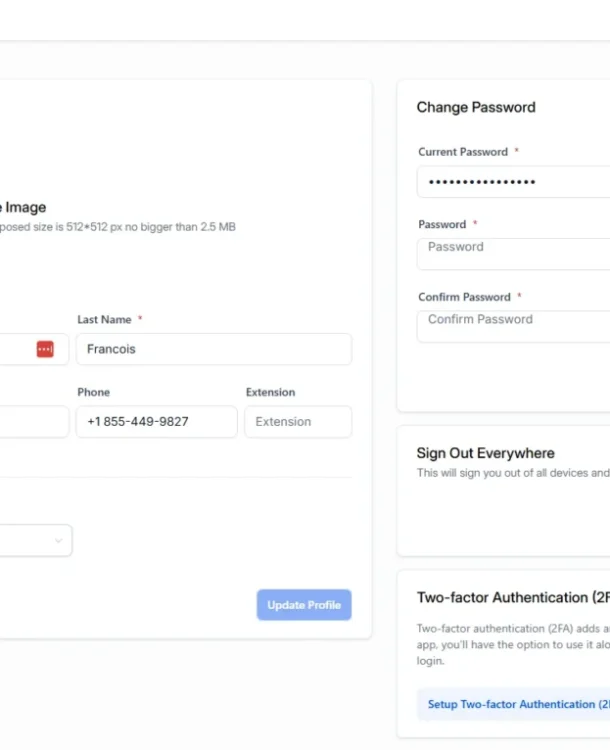The image size is (610, 750).
Task: Click the red password manager icon
Action: [x=45, y=349]
